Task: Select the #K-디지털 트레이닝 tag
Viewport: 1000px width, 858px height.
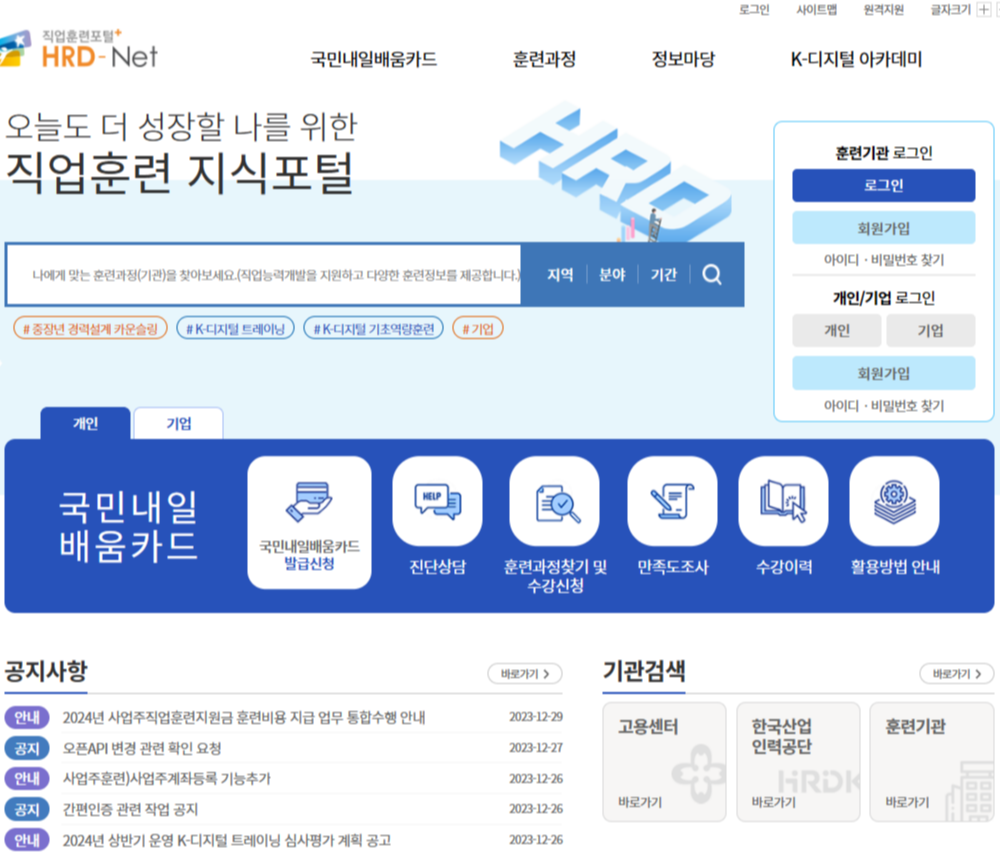Action: click(x=235, y=329)
